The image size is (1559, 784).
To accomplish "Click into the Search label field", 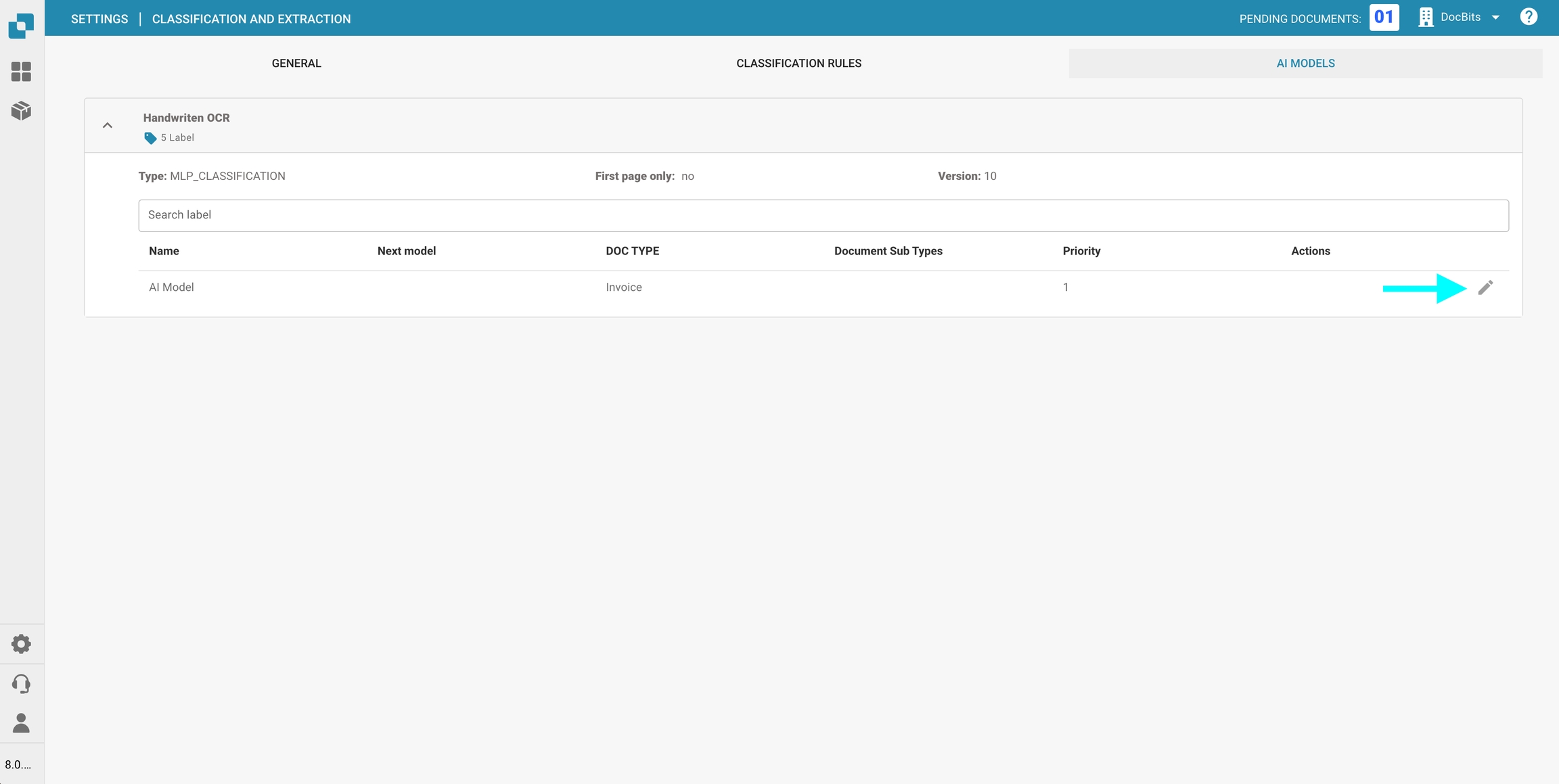I will click(x=823, y=215).
